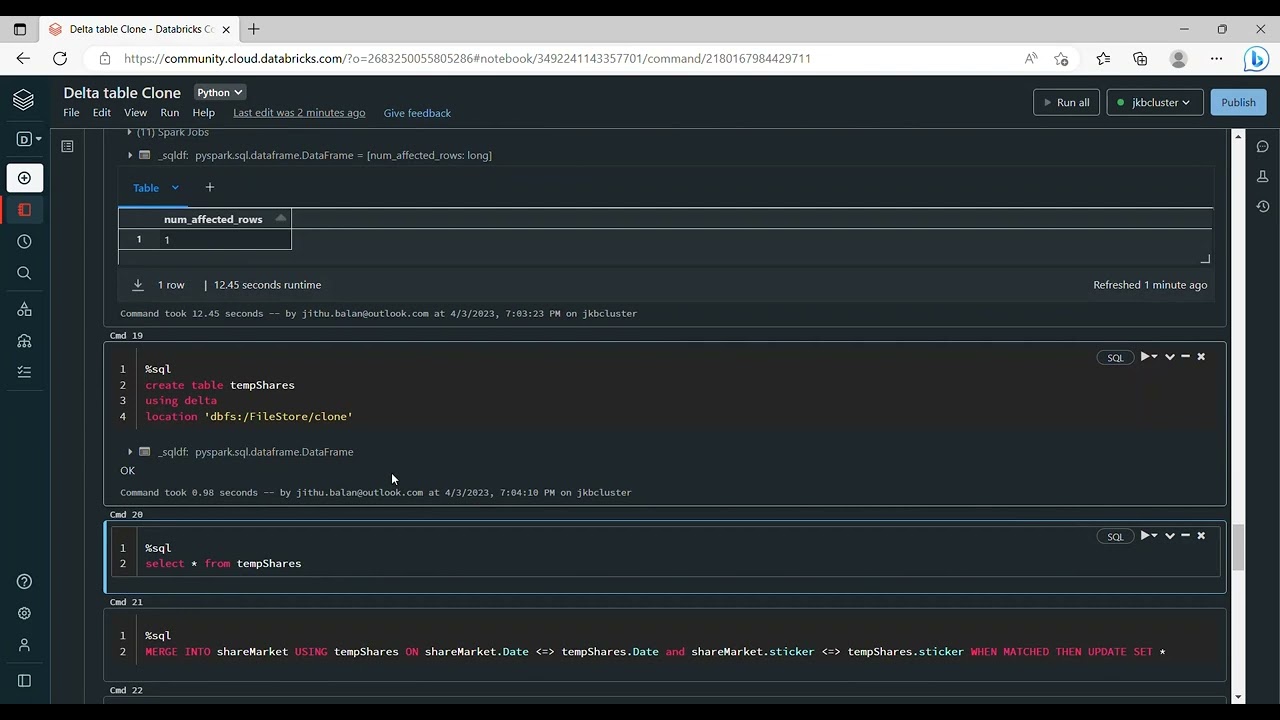The height and width of the screenshot is (720, 1280).
Task: Click the 'Refreshed 1 minute ago' text
Action: tap(1150, 285)
